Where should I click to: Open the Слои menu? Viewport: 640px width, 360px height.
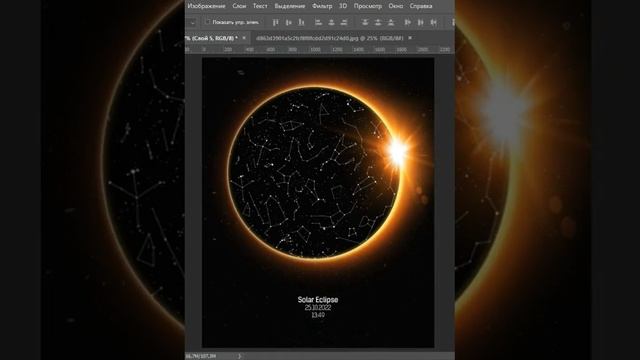(x=239, y=6)
